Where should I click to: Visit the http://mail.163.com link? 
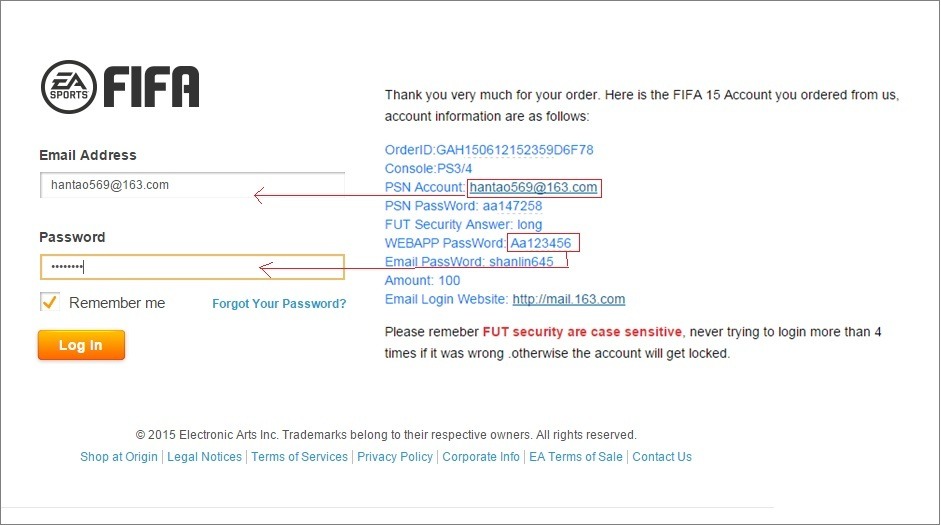(568, 299)
